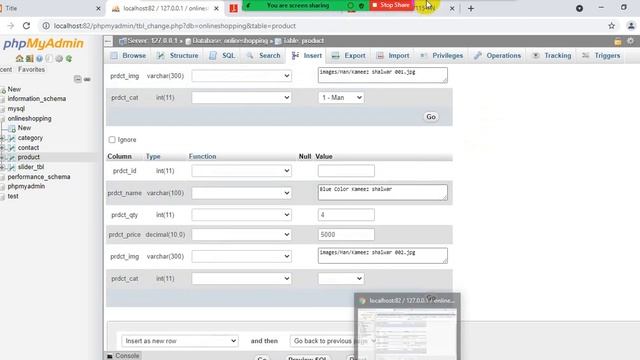Collapse all navigation tree icon
The height and width of the screenshot is (360, 640).
[x=78, y=79]
